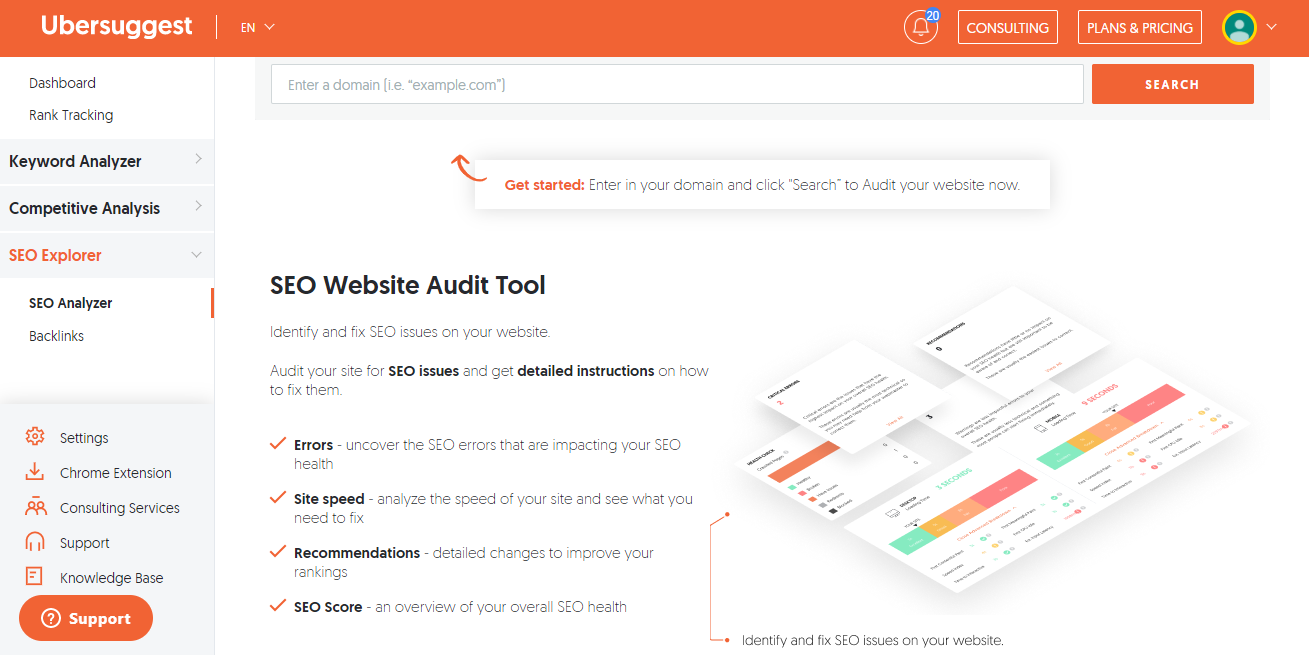Click the 'SEO Website Audit Tool' heading
Viewport: 1309px width, 655px height.
(x=408, y=285)
